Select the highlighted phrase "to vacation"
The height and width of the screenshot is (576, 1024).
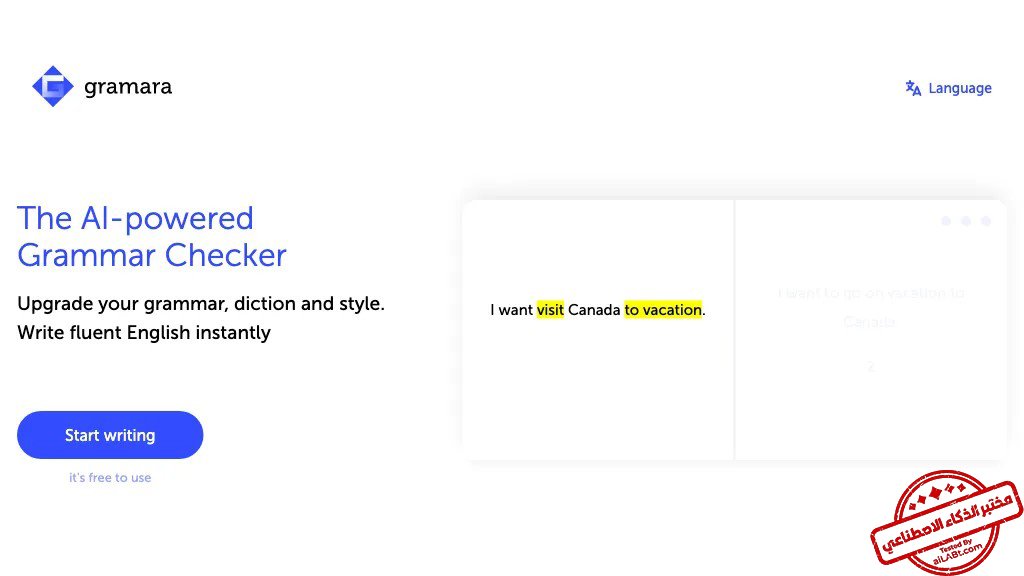coord(663,310)
